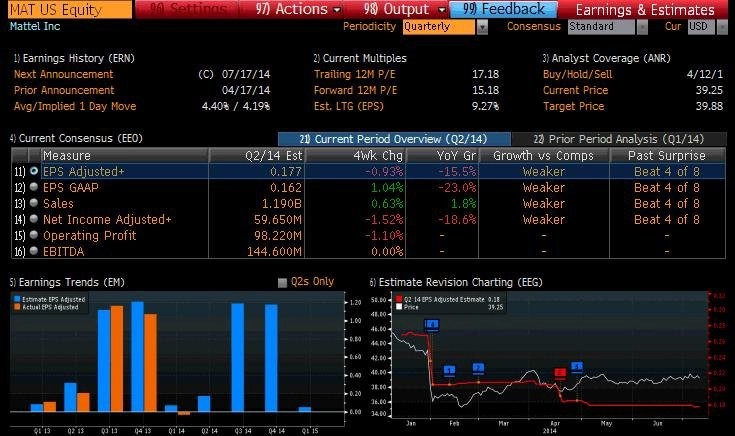Click EBITDA estimate 144.600M

(274, 252)
